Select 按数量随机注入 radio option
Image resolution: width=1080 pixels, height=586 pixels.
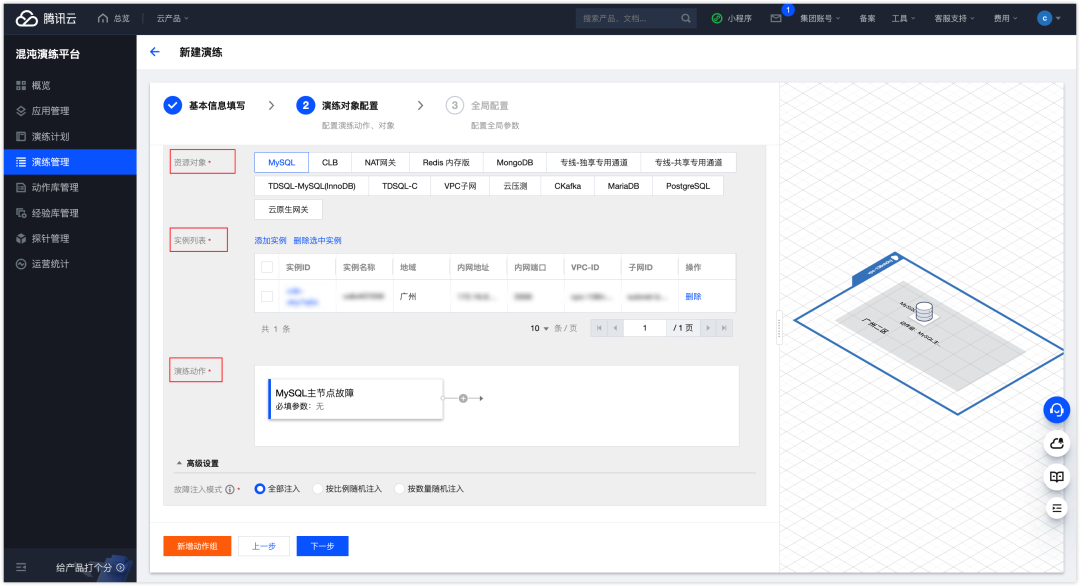399,489
